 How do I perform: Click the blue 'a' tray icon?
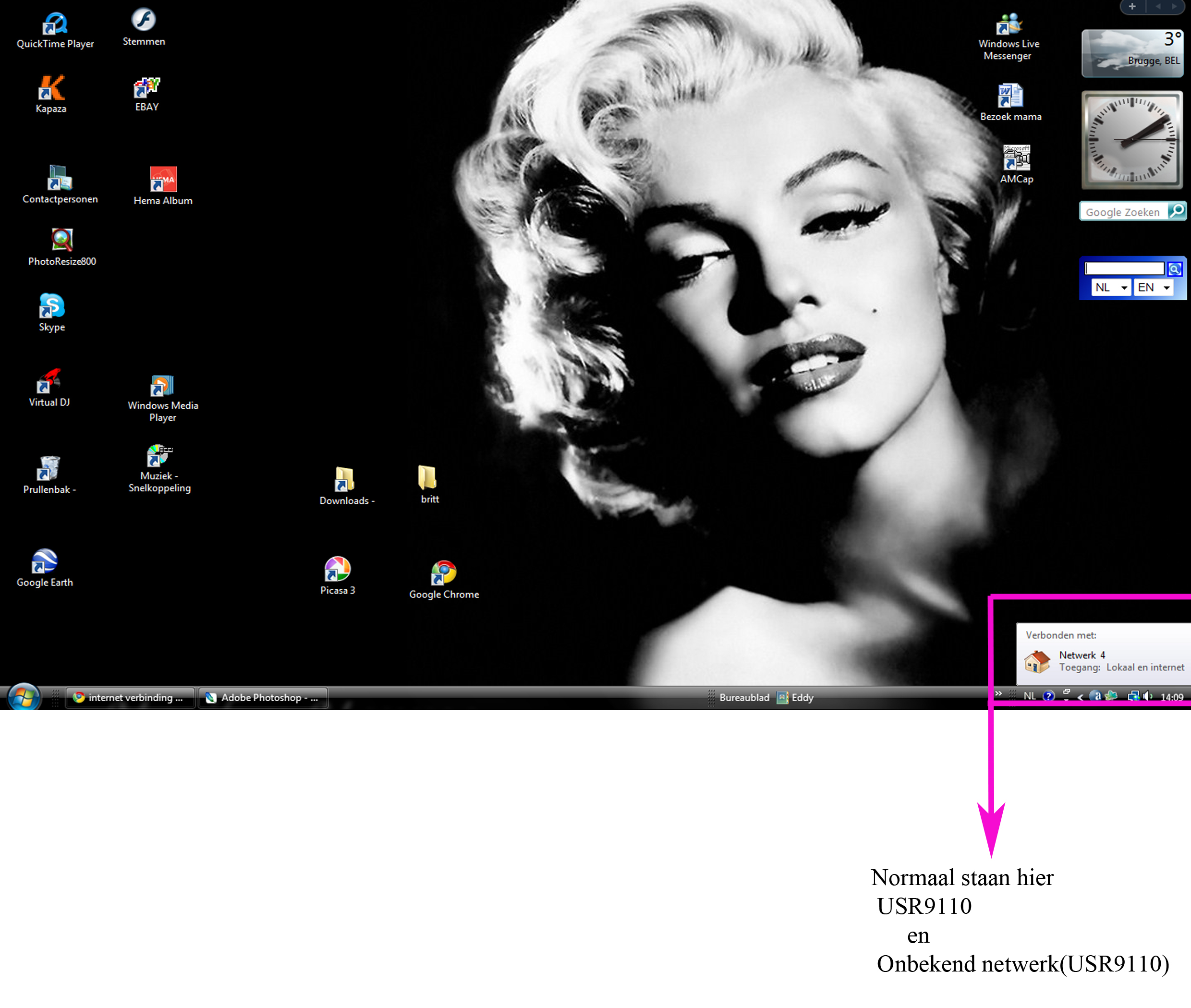[x=1096, y=696]
